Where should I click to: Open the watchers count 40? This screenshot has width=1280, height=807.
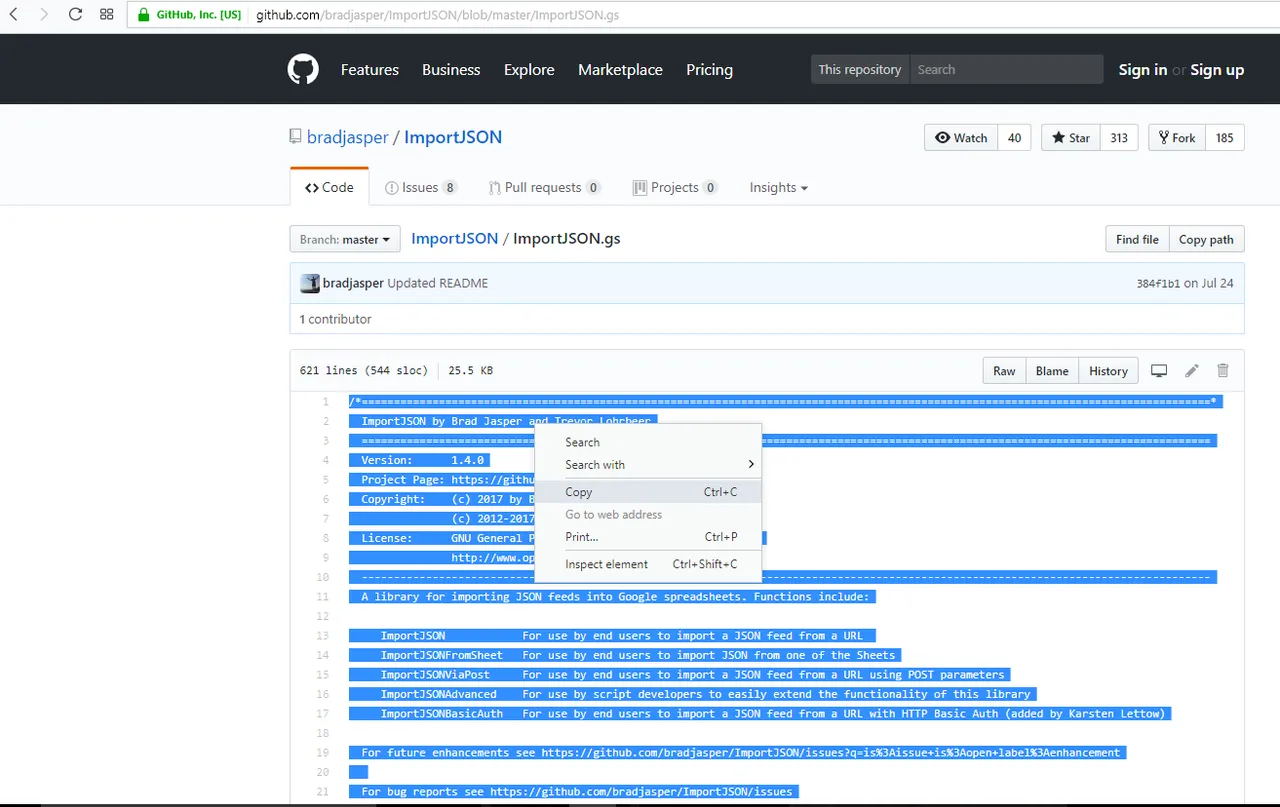coord(1014,138)
